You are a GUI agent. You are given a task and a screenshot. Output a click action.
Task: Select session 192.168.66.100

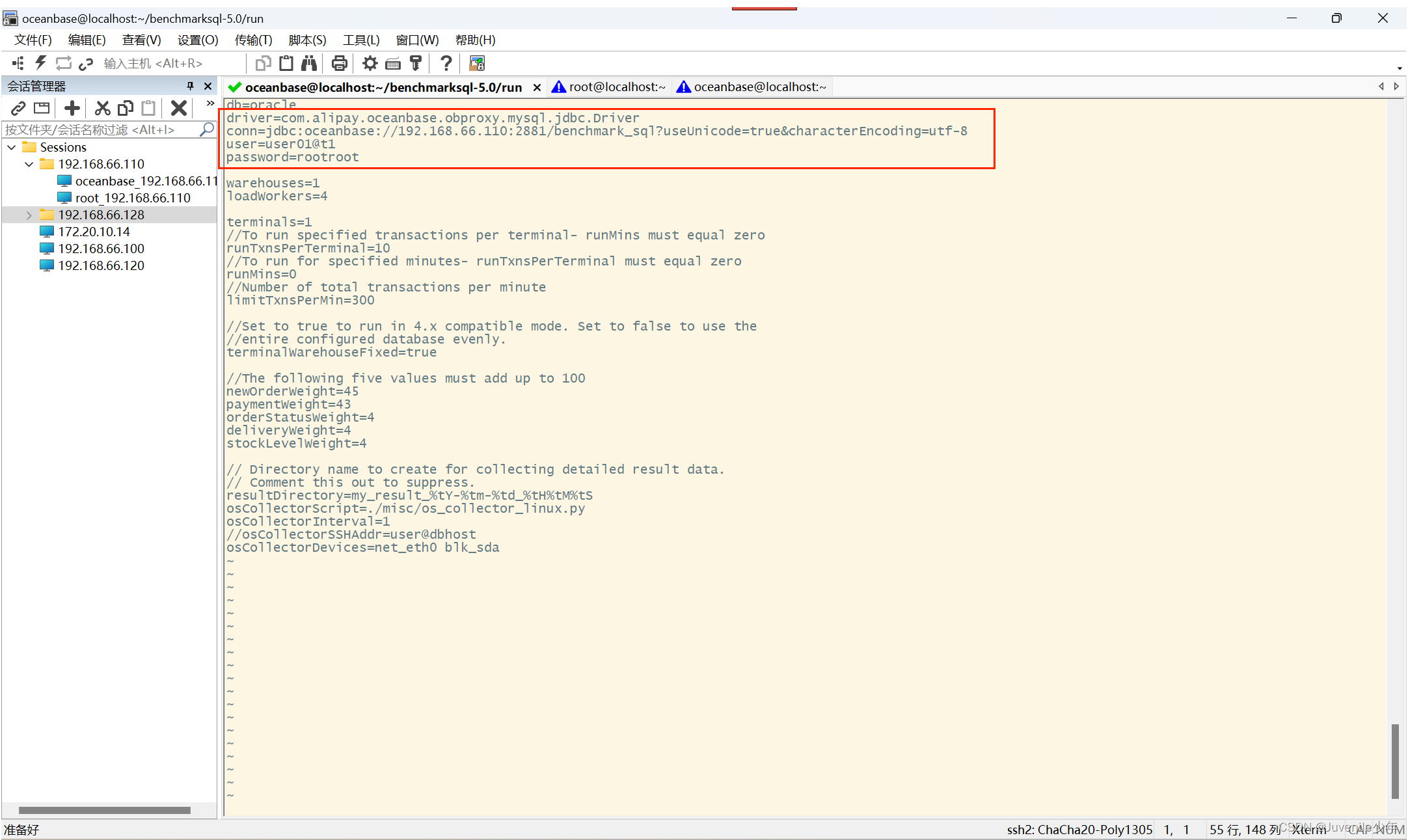tap(92, 249)
